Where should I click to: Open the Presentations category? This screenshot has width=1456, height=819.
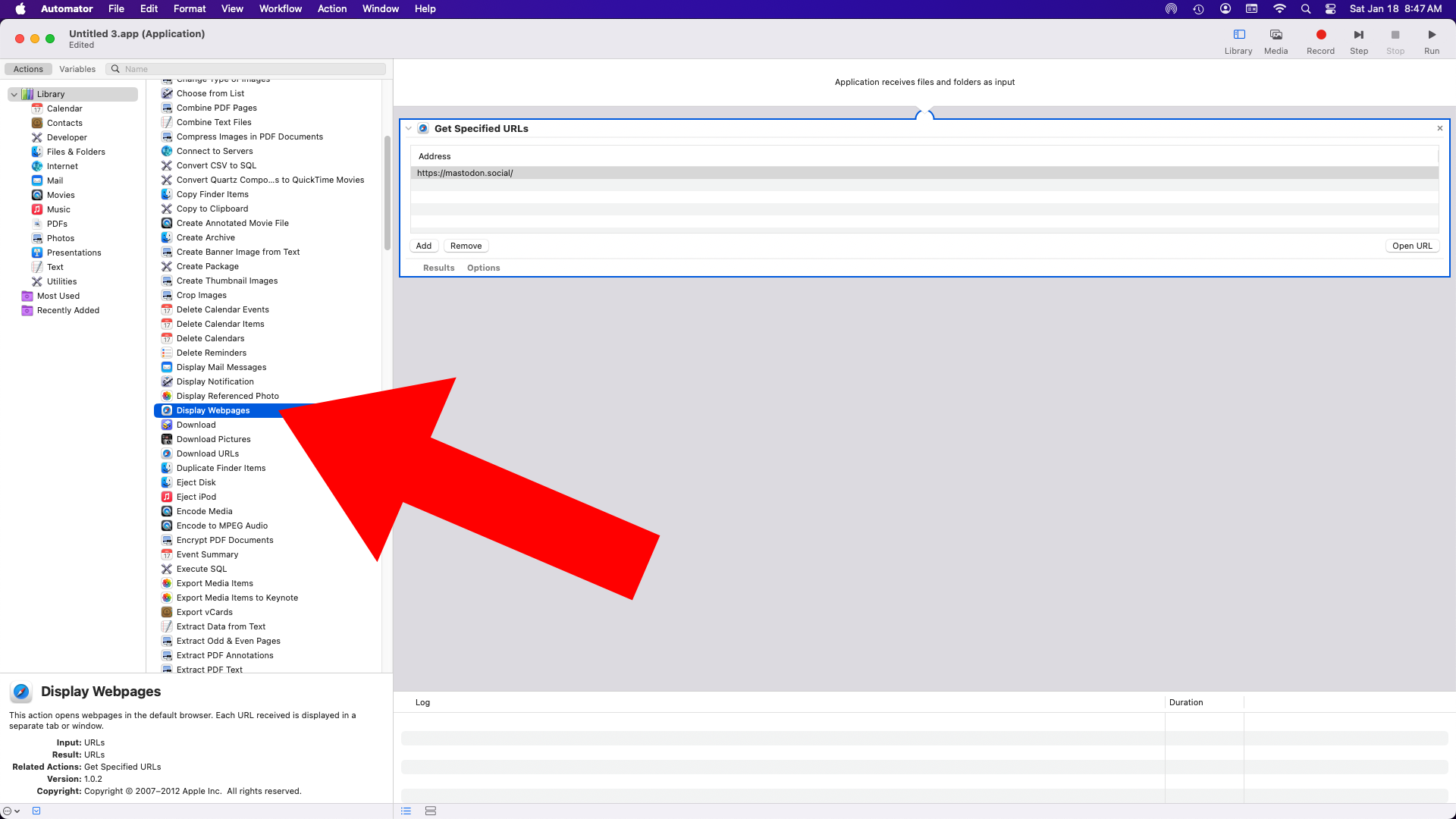click(74, 253)
